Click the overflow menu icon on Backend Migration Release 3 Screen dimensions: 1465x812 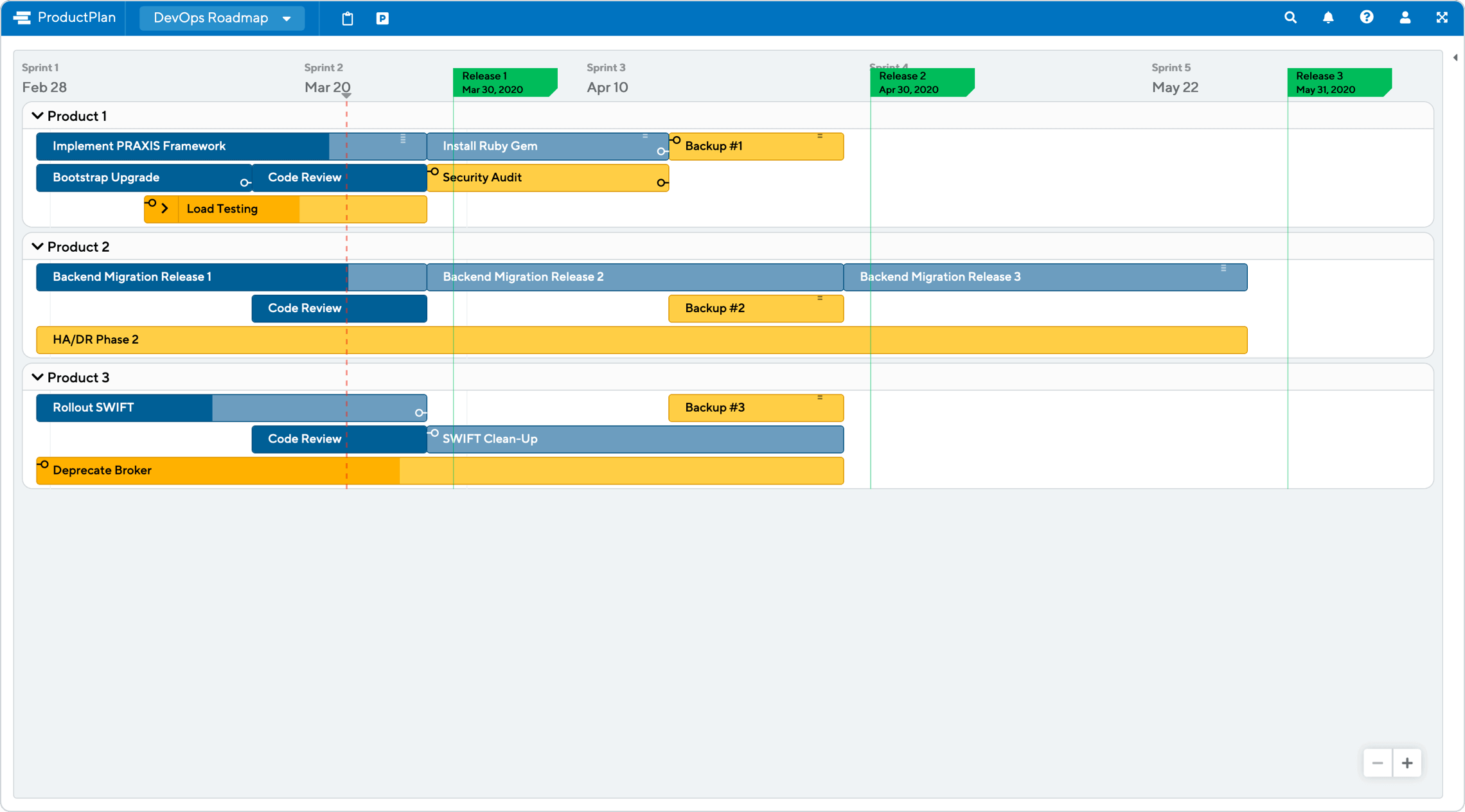pyautogui.click(x=1223, y=267)
